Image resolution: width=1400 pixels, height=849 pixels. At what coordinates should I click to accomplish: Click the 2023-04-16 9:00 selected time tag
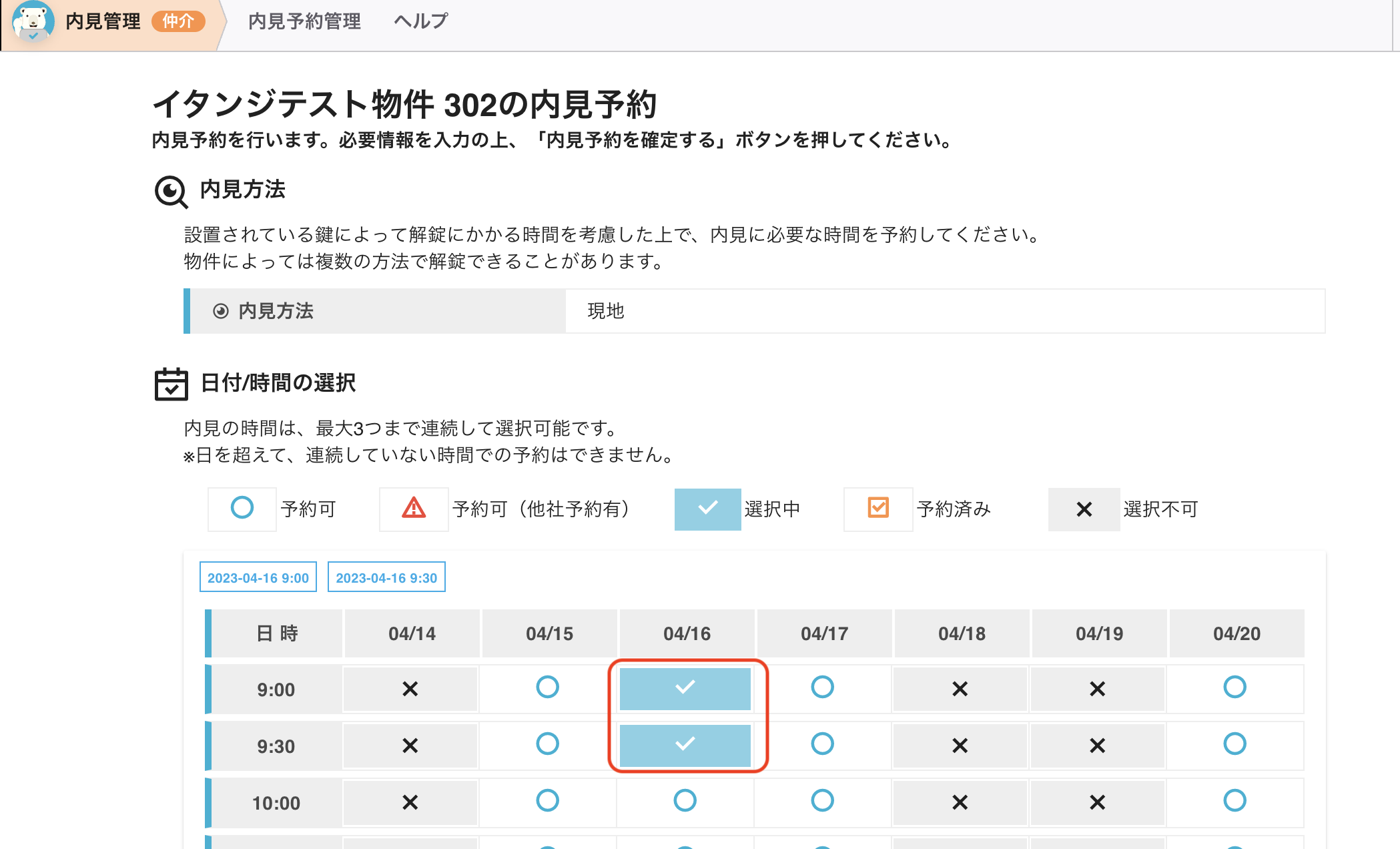258,577
